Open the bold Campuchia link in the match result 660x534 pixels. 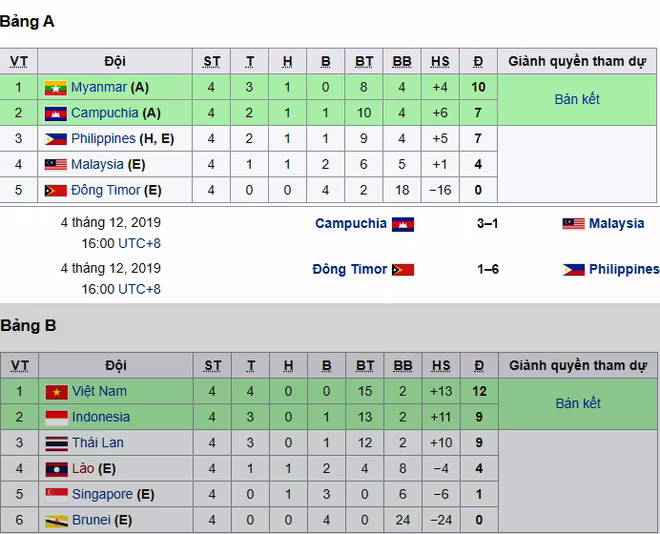351,223
